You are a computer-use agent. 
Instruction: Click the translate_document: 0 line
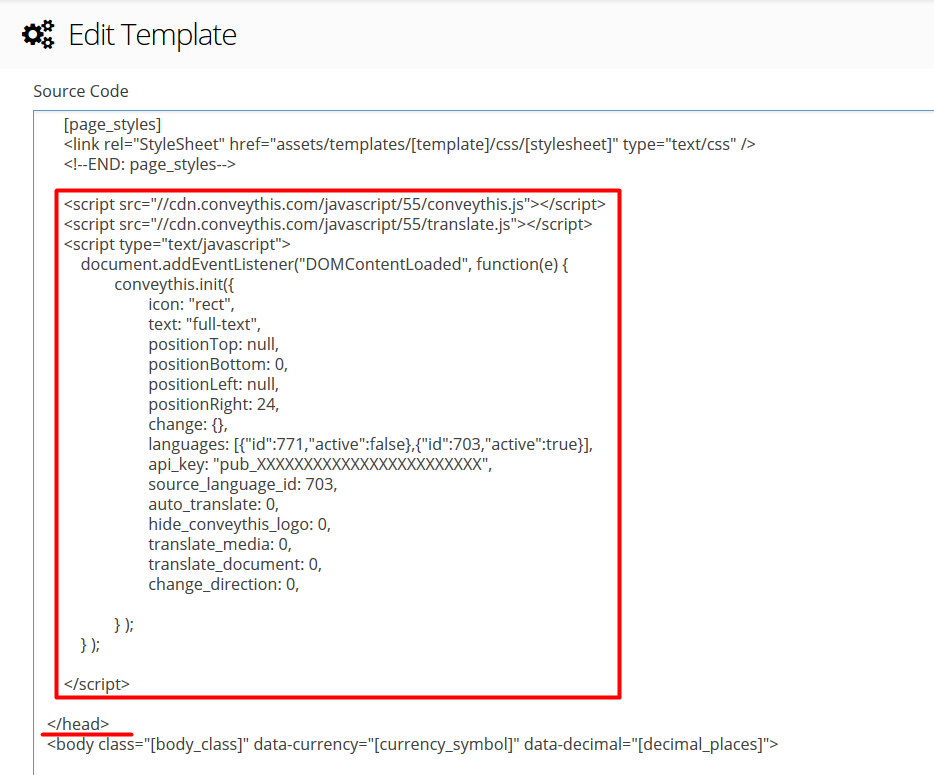(235, 565)
